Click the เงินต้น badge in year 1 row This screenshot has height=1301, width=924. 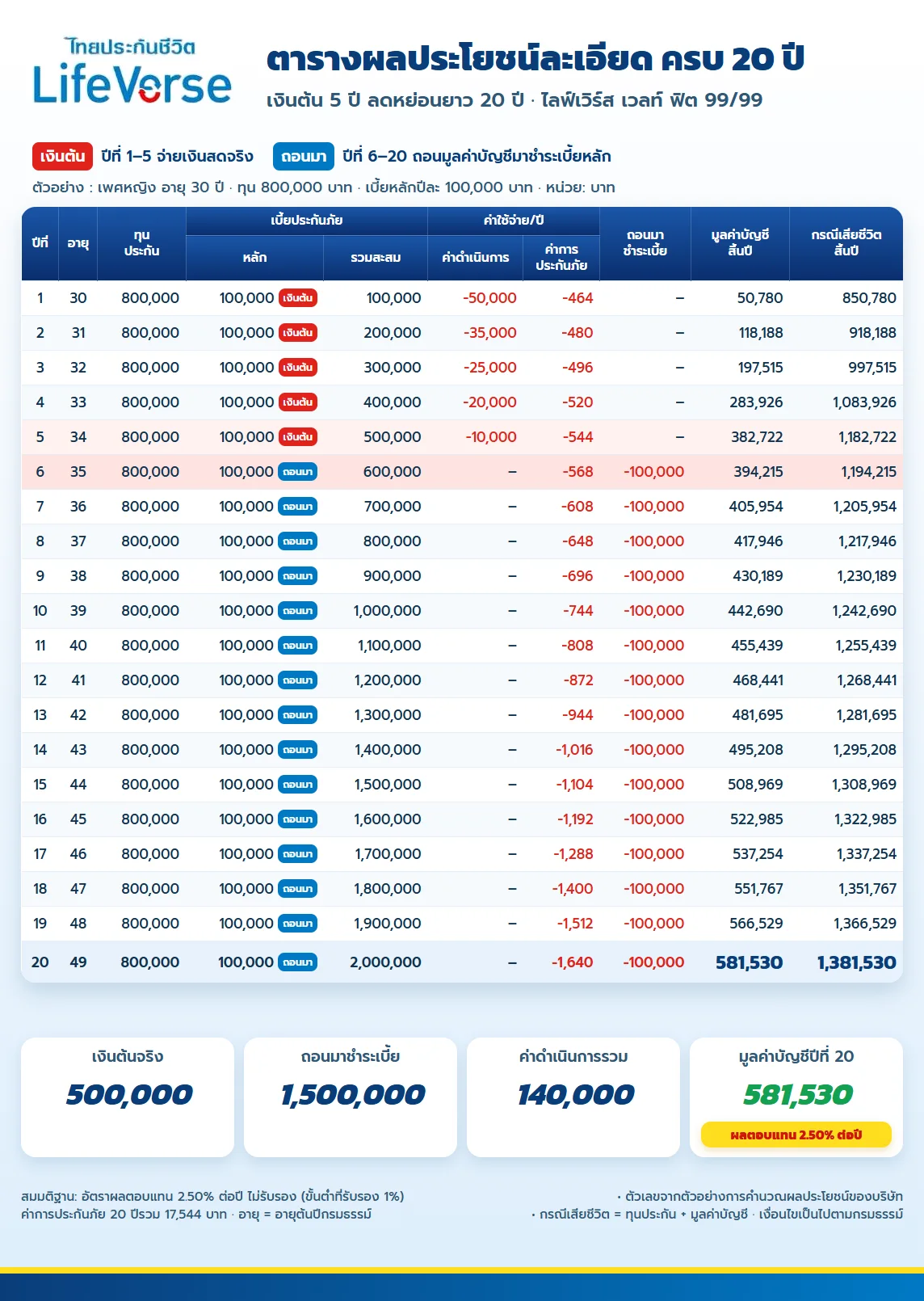point(298,297)
